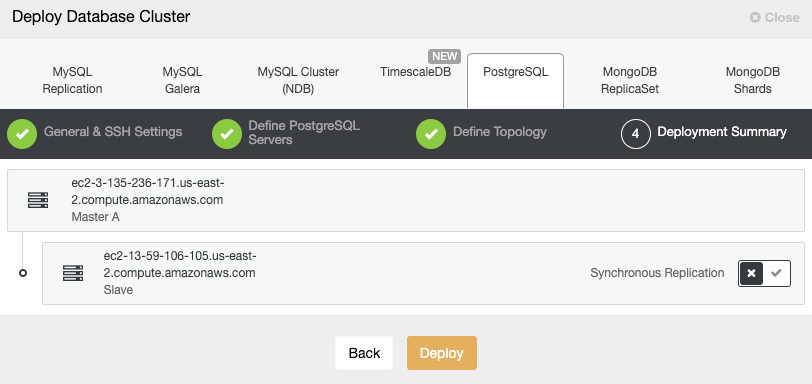
Task: Click the NEW badge above TimescaleDB
Action: tap(444, 56)
